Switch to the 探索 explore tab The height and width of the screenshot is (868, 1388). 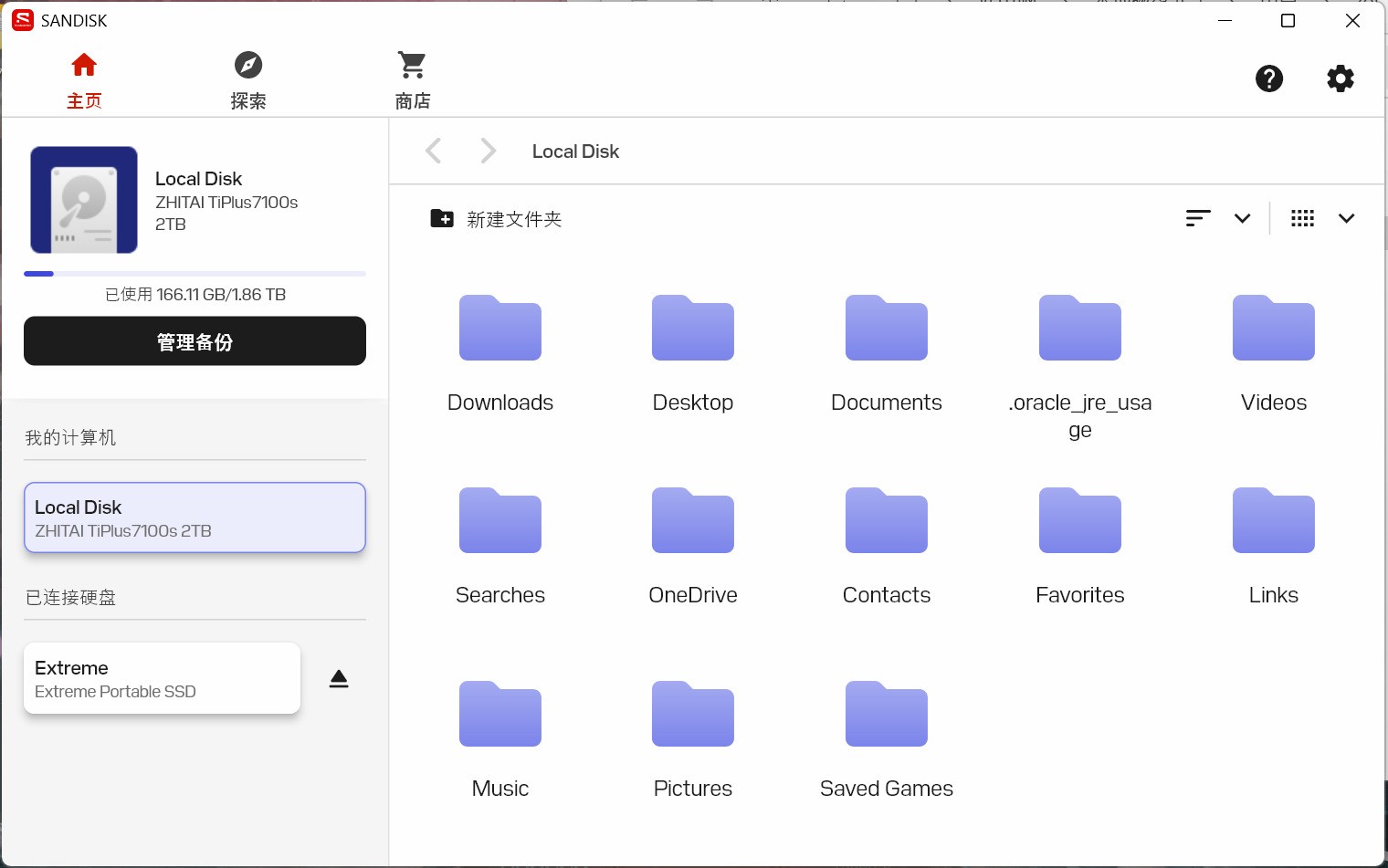(x=248, y=80)
